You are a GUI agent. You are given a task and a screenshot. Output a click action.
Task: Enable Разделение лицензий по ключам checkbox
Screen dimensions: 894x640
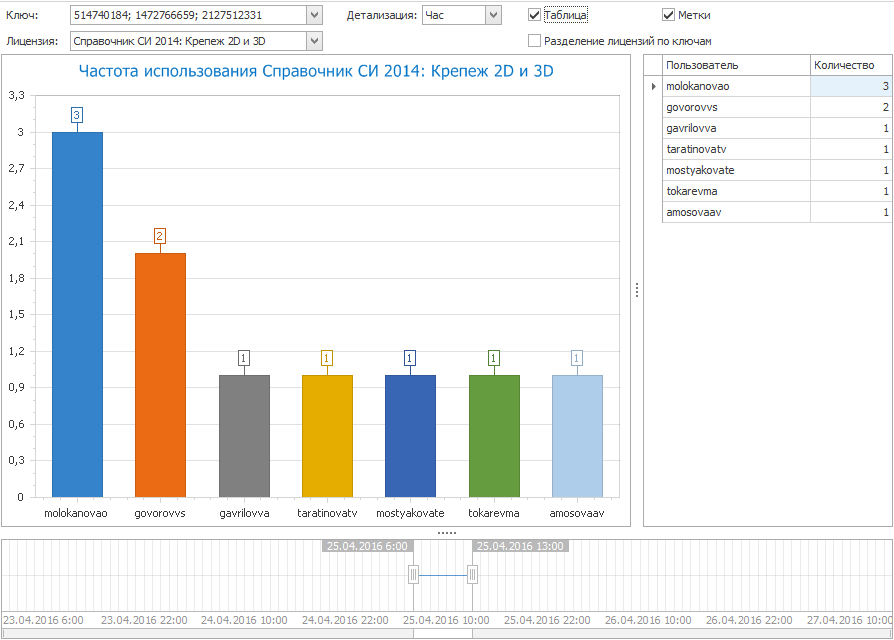[x=535, y=41]
